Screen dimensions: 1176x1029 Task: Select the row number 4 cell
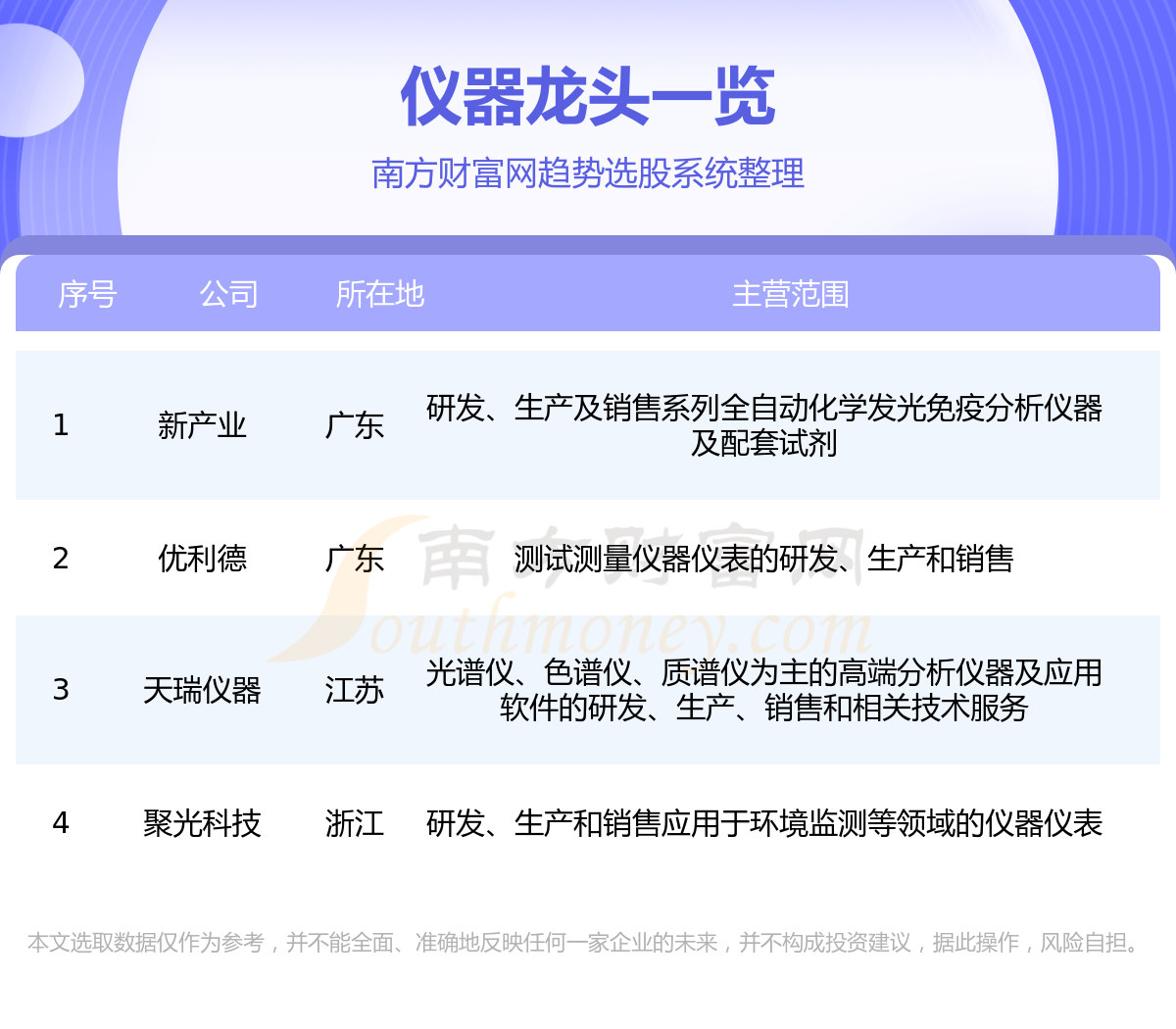click(61, 823)
